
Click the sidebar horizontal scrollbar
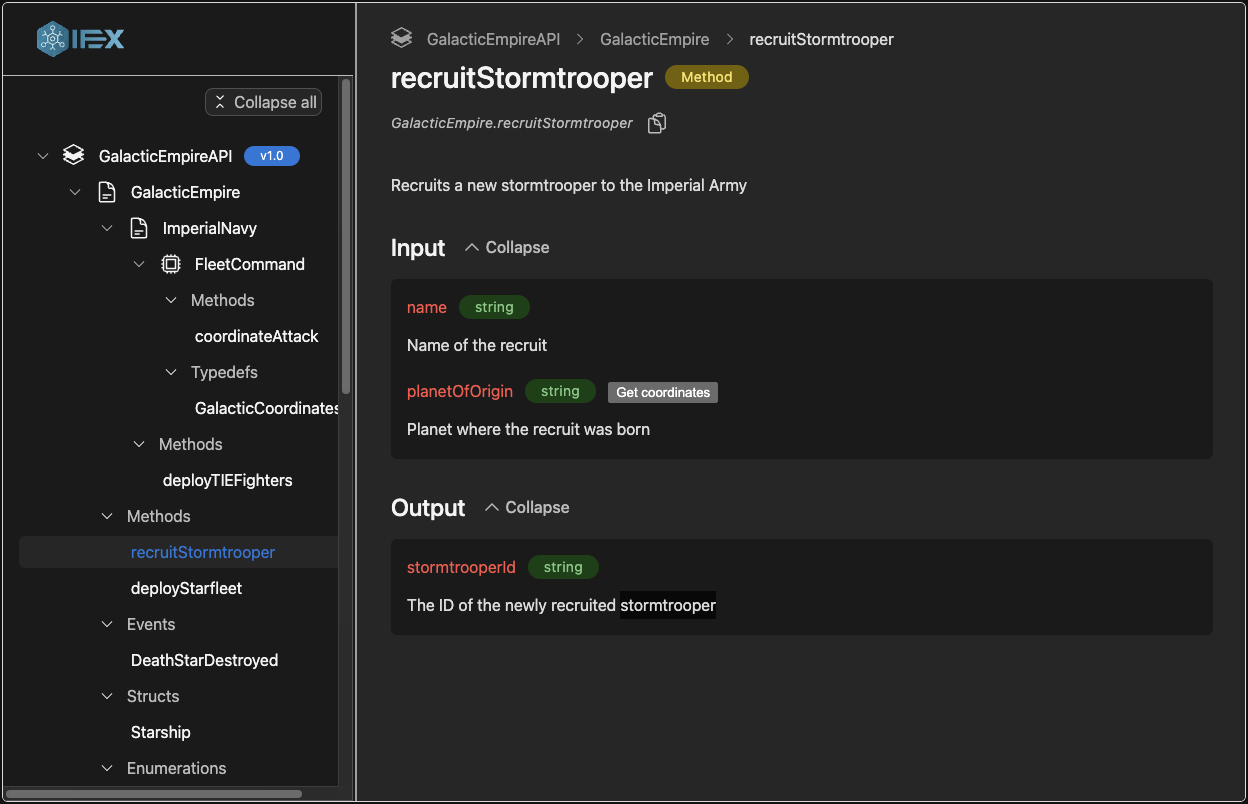click(x=154, y=794)
